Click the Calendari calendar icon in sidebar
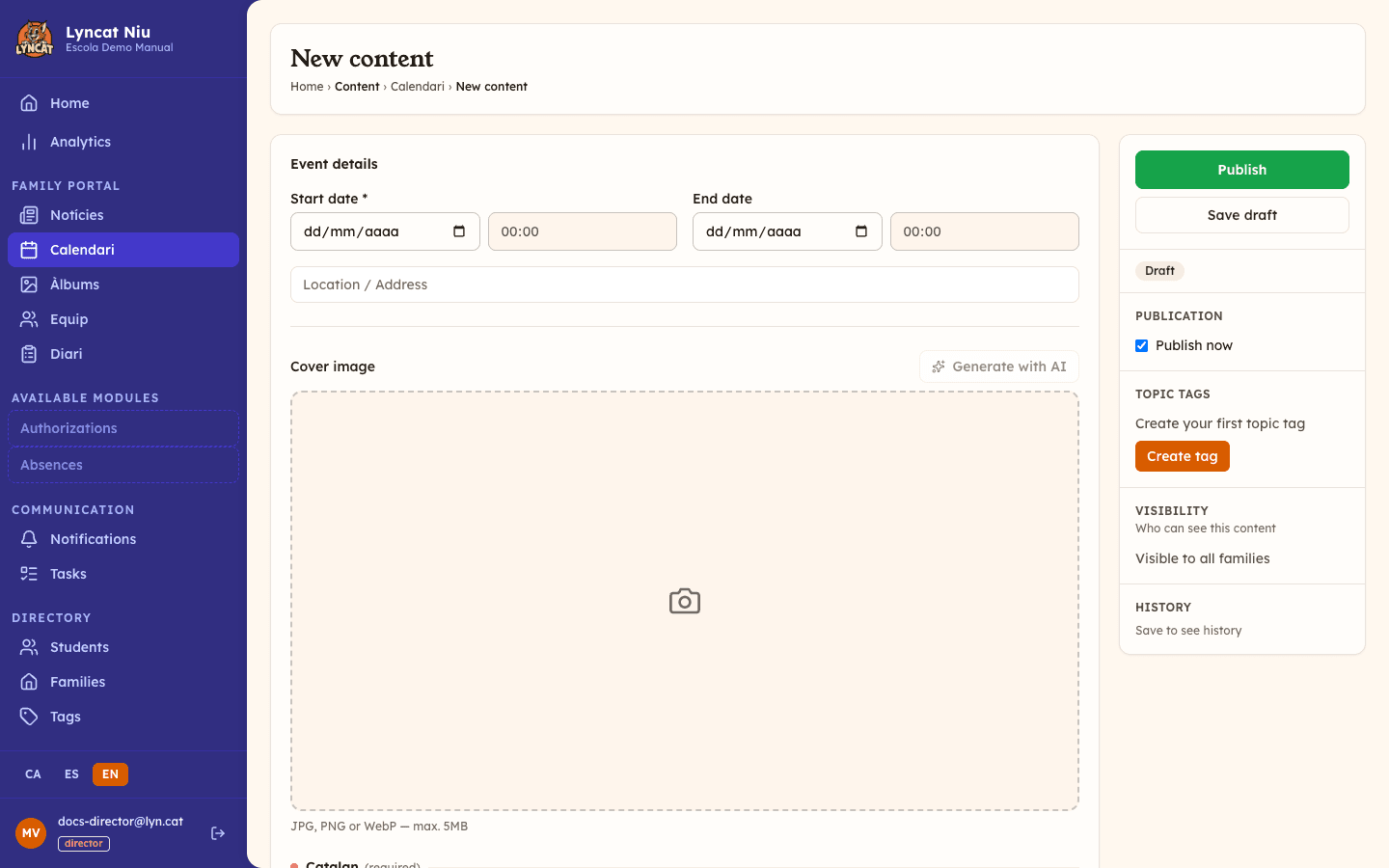This screenshot has width=1389, height=868. point(29,250)
